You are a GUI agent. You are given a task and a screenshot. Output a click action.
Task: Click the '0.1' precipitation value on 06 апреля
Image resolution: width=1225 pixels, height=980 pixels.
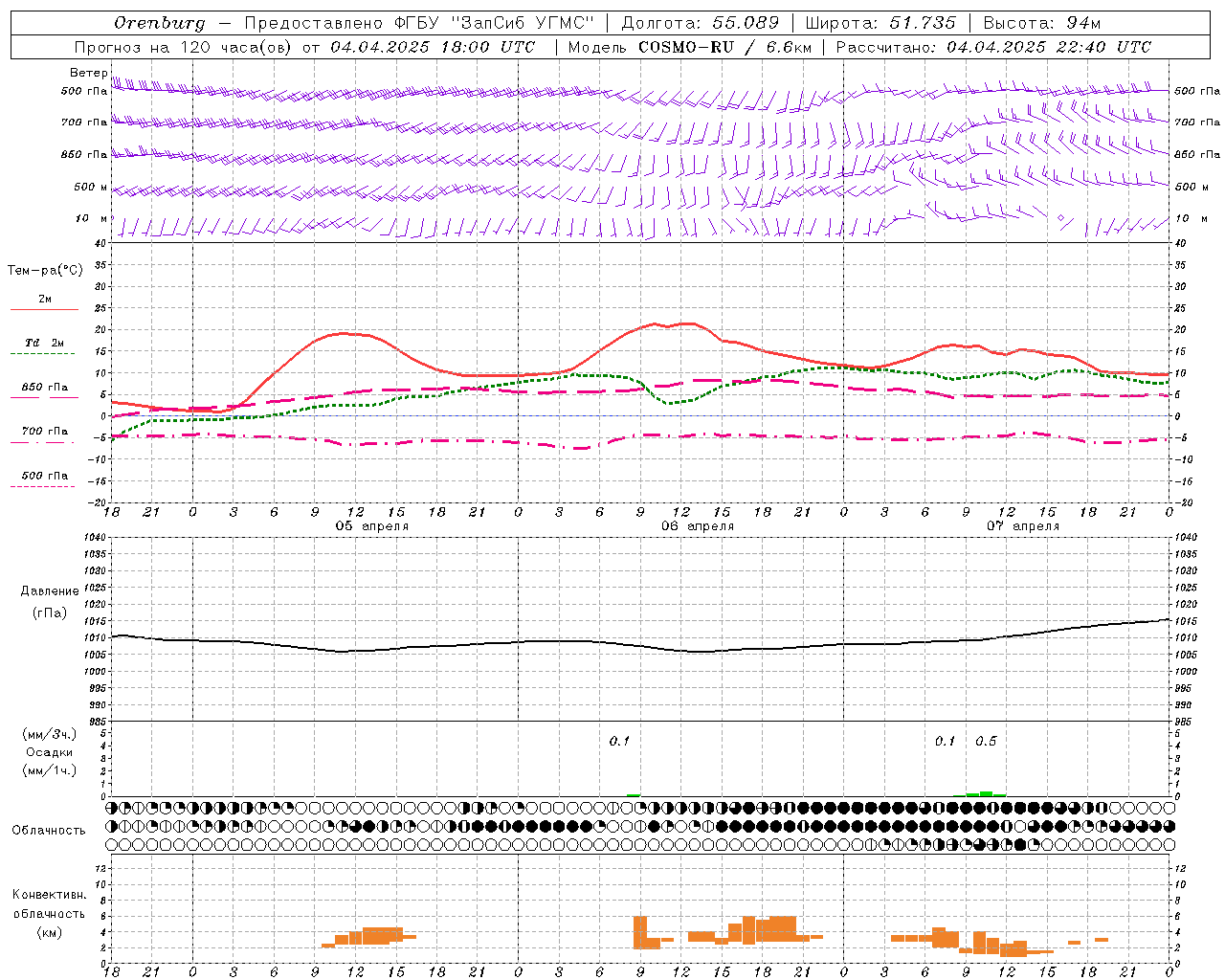(x=619, y=741)
